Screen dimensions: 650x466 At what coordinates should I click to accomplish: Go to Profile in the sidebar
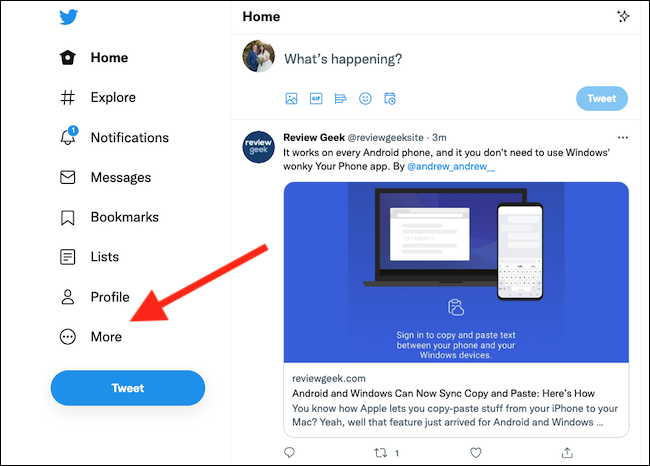pos(95,297)
